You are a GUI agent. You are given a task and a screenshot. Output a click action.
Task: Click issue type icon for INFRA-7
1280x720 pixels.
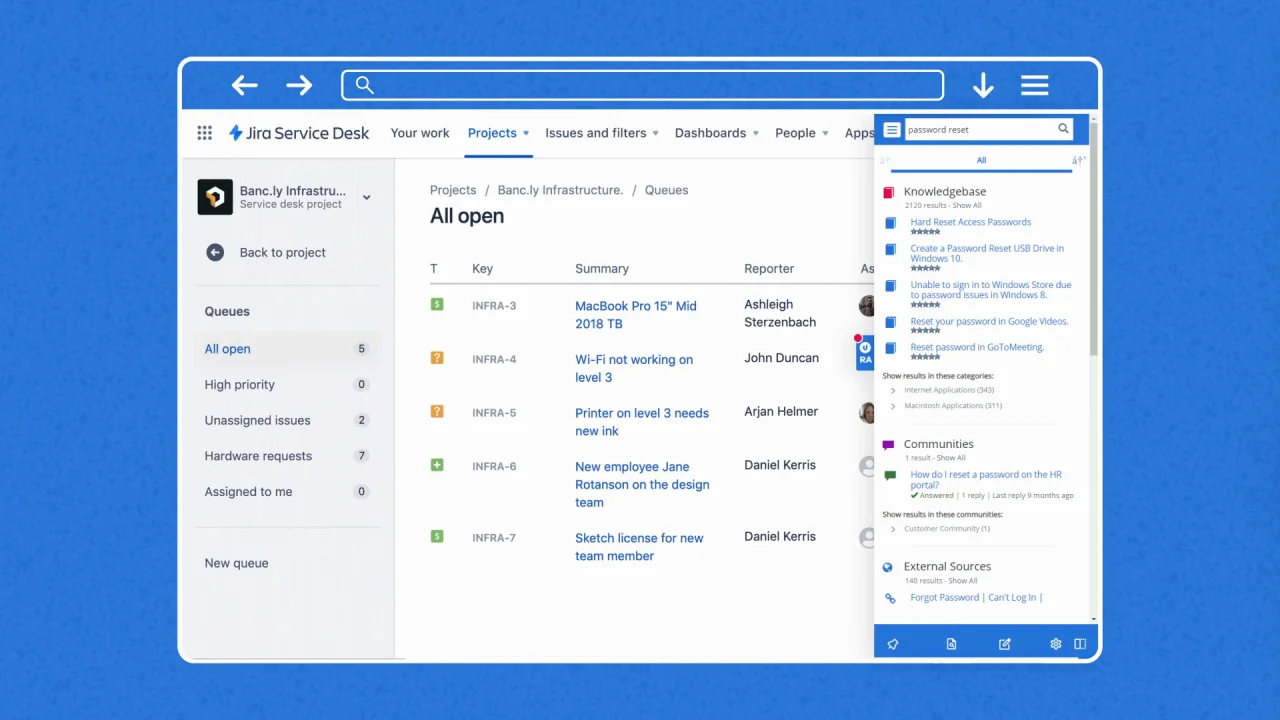(437, 536)
